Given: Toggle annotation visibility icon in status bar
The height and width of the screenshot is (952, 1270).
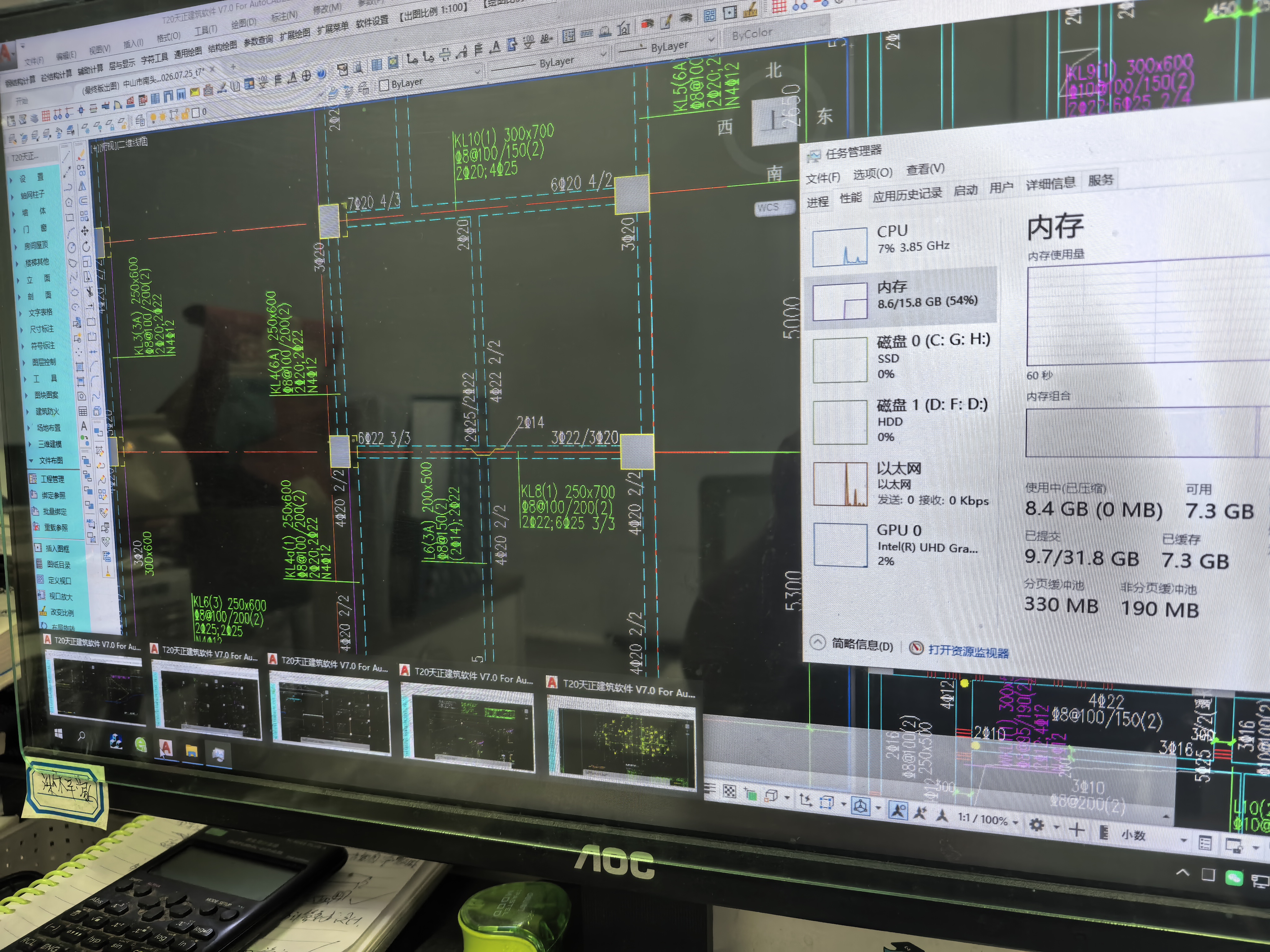Looking at the screenshot, I should [898, 810].
